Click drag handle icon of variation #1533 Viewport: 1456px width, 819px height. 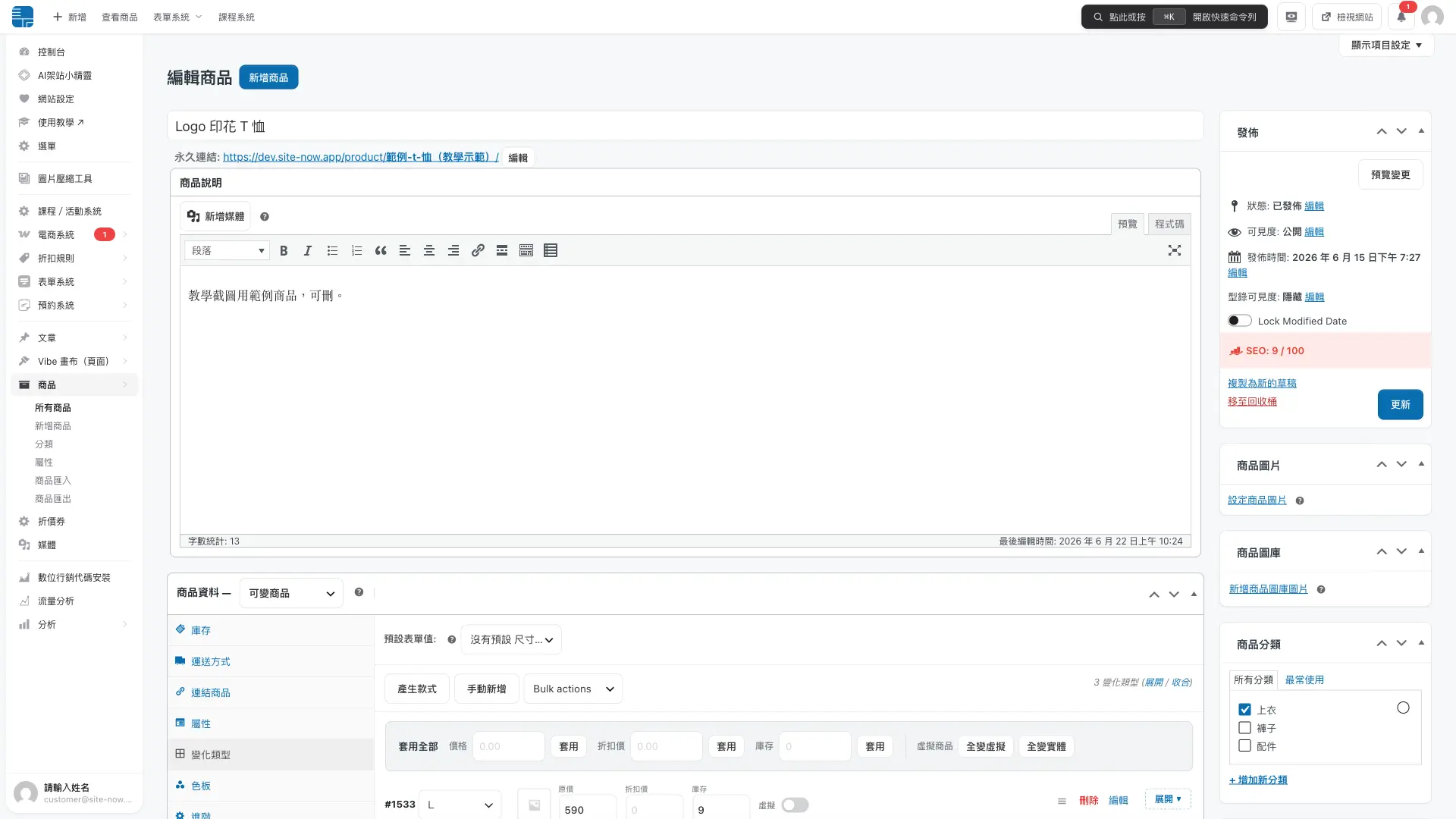[x=1062, y=801]
